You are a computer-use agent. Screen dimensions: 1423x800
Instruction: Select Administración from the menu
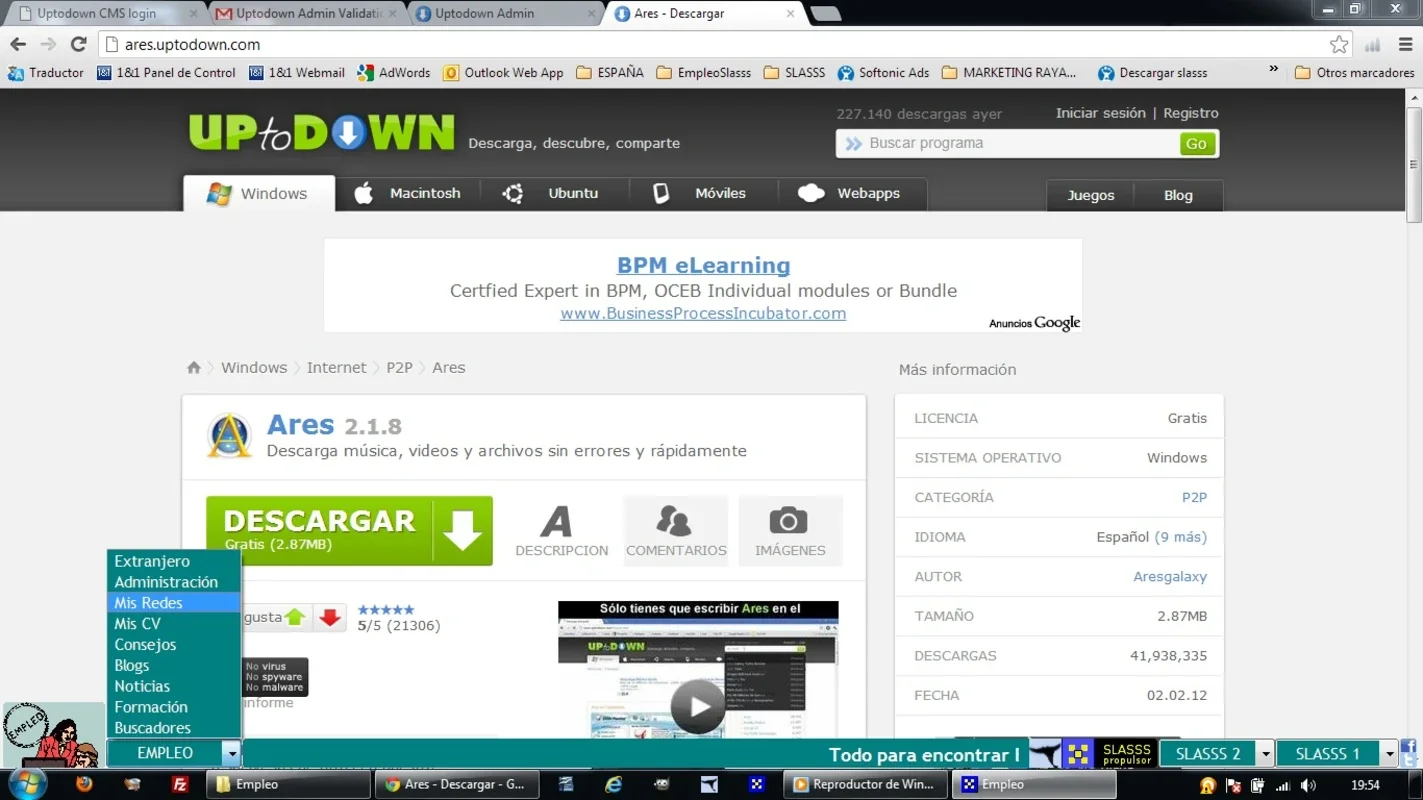pos(174,582)
